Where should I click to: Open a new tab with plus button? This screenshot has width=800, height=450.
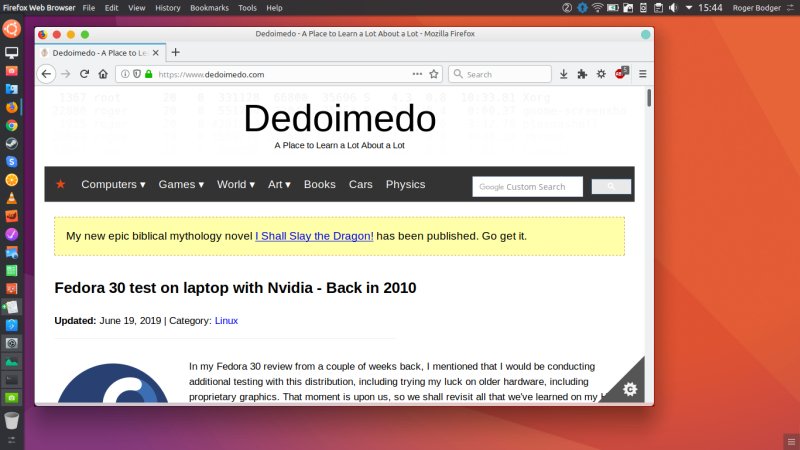coord(176,52)
